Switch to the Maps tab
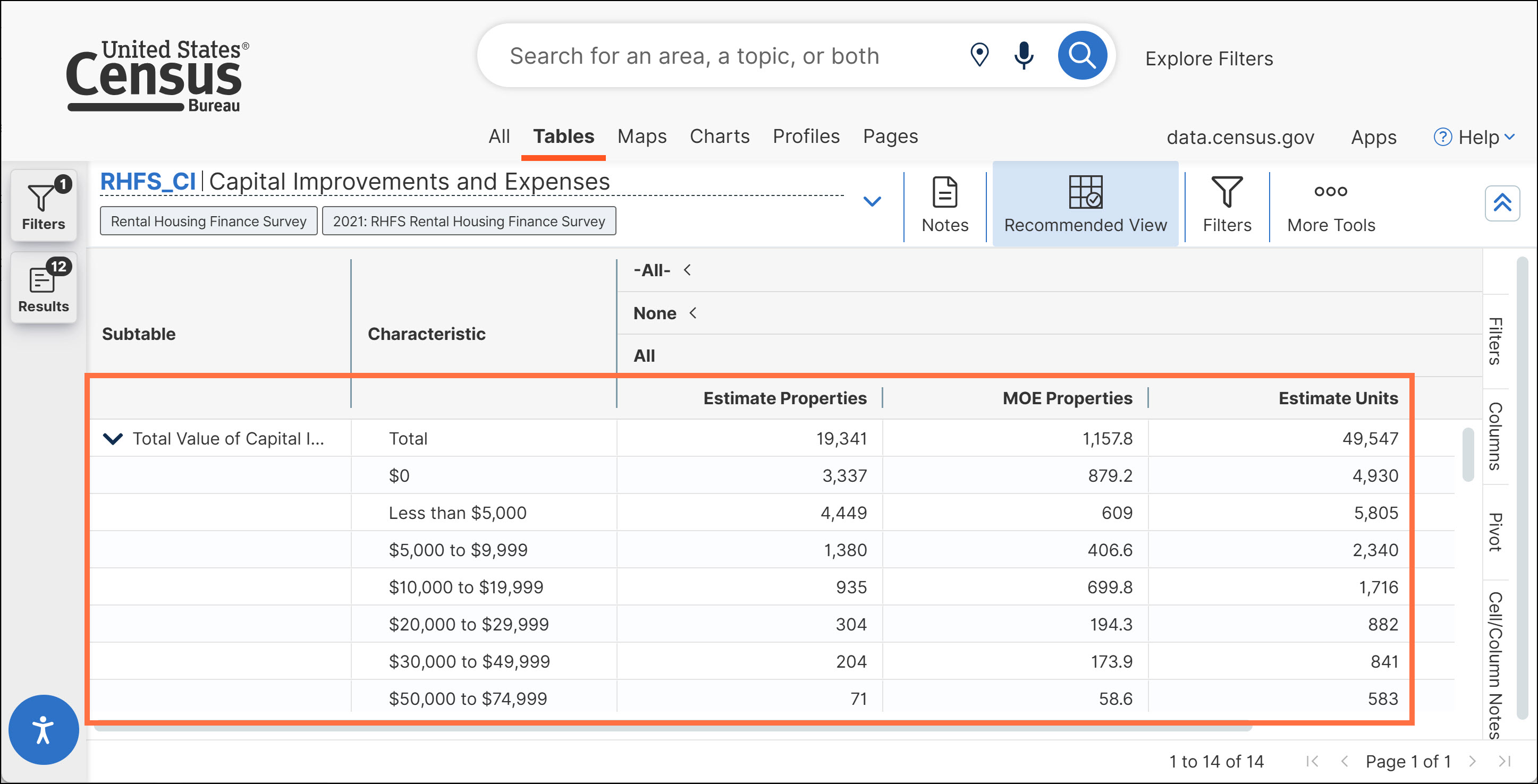Viewport: 1538px width, 784px height. pyautogui.click(x=641, y=136)
